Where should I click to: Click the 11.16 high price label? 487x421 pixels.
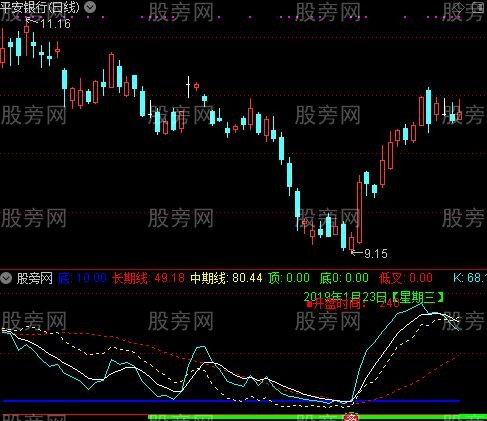tap(55, 24)
